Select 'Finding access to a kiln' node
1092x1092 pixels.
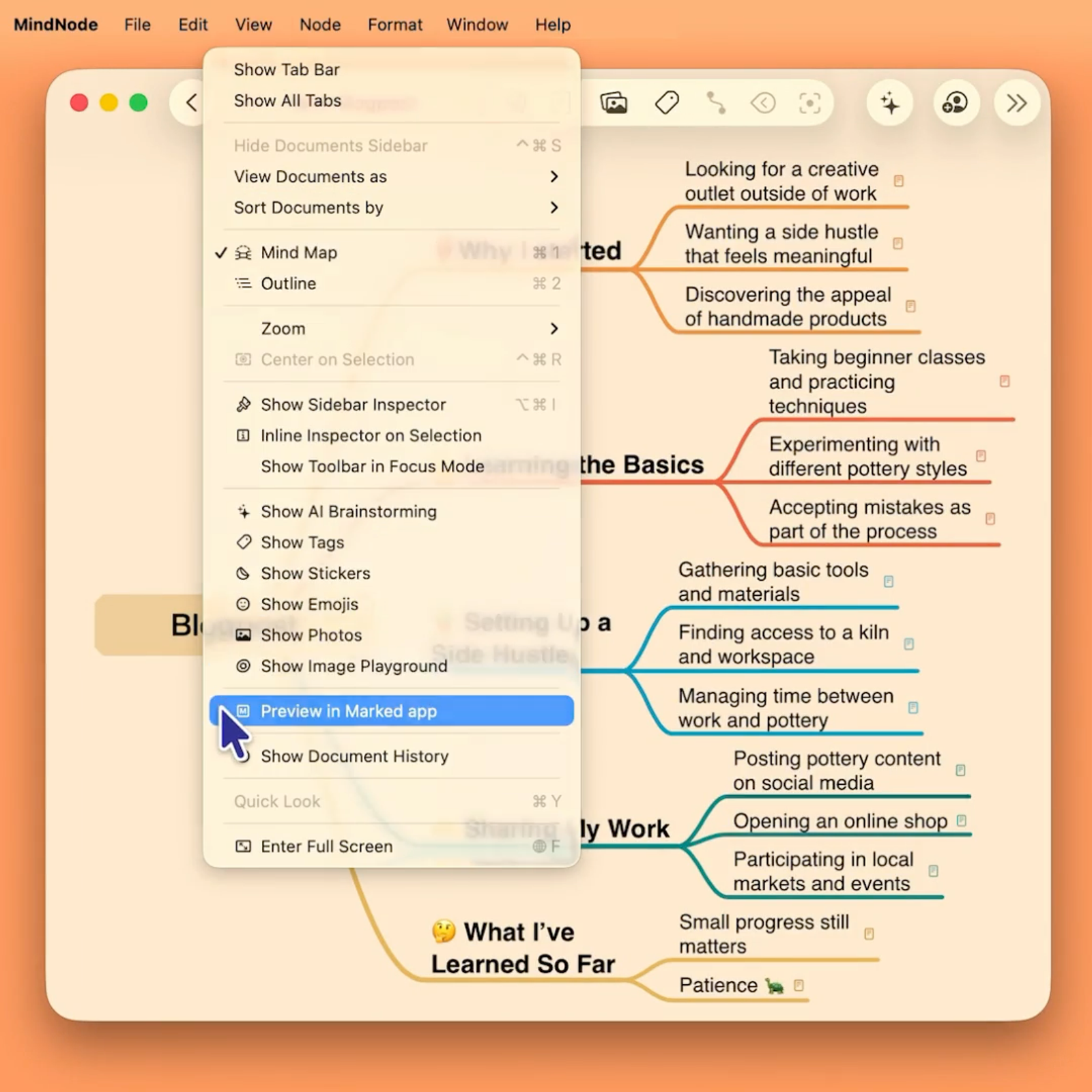pyautogui.click(x=784, y=644)
